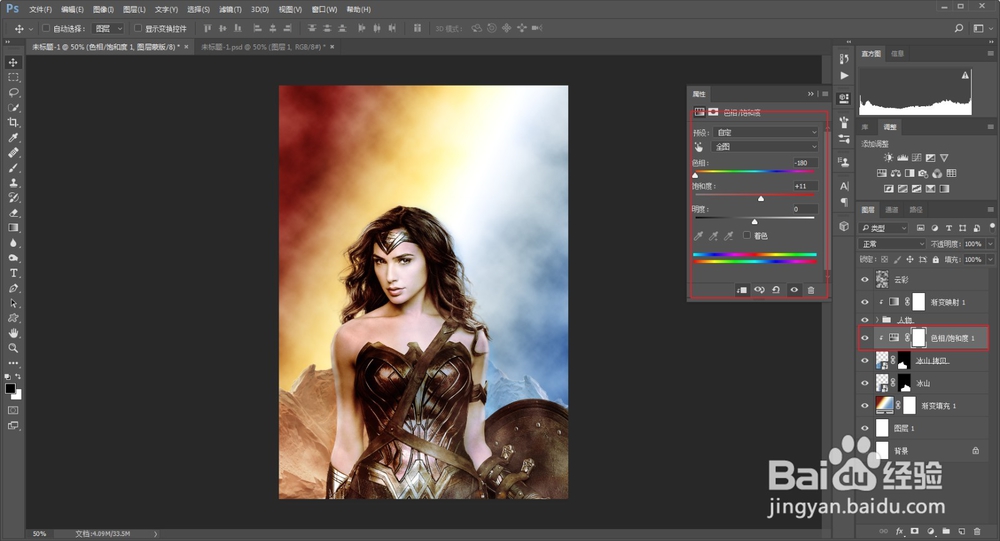Hide the 云彩 layer
The width and height of the screenshot is (1000, 541).
865,279
